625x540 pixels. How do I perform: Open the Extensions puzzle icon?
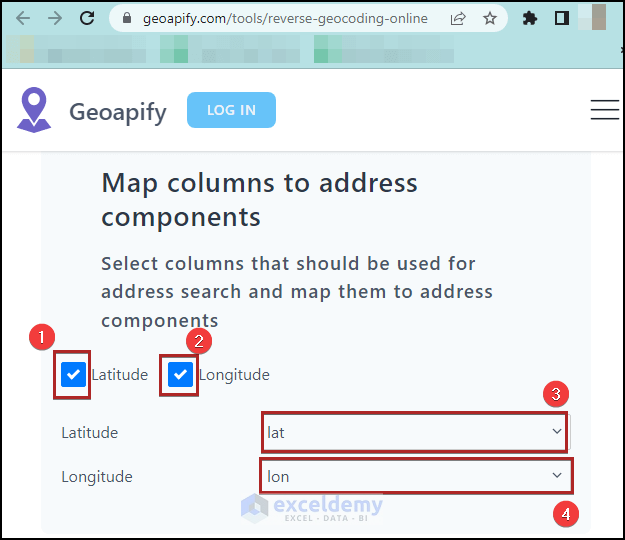click(530, 18)
